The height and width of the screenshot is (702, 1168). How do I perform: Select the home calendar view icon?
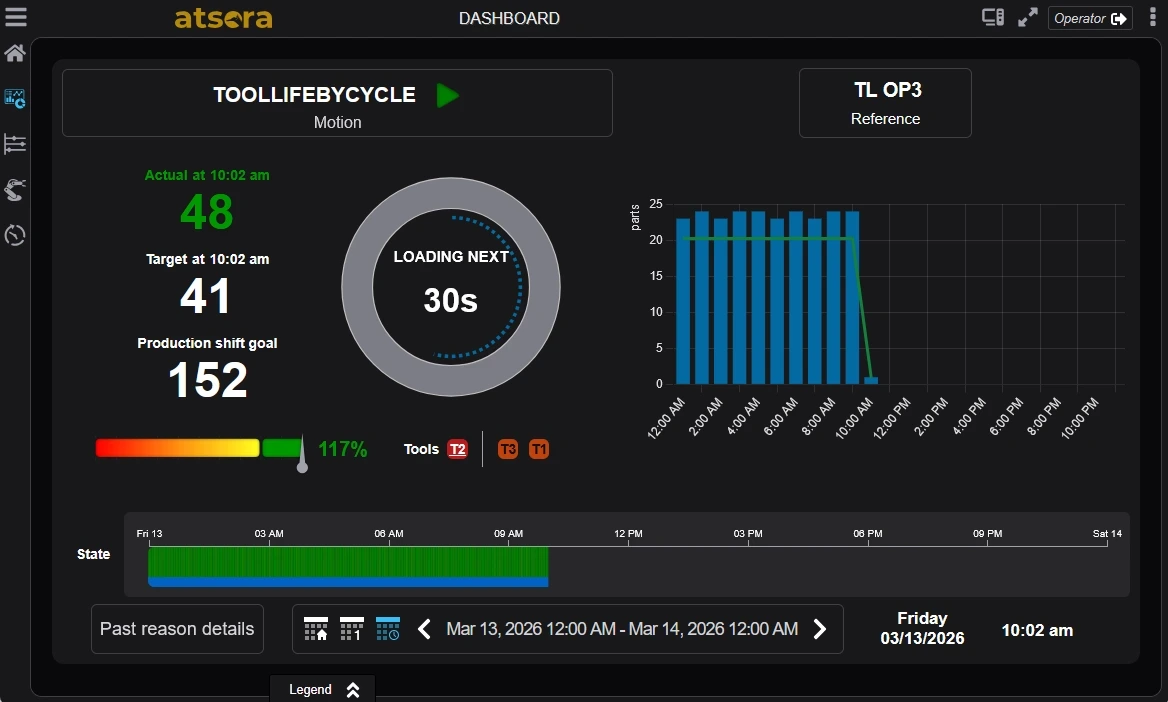(314, 629)
